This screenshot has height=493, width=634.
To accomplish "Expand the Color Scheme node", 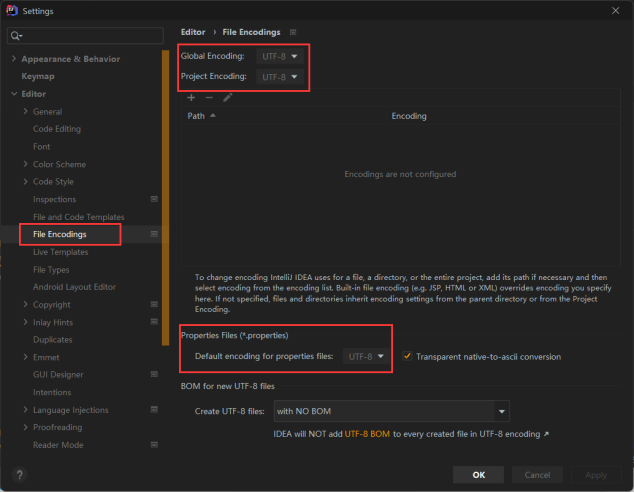I will [25, 164].
